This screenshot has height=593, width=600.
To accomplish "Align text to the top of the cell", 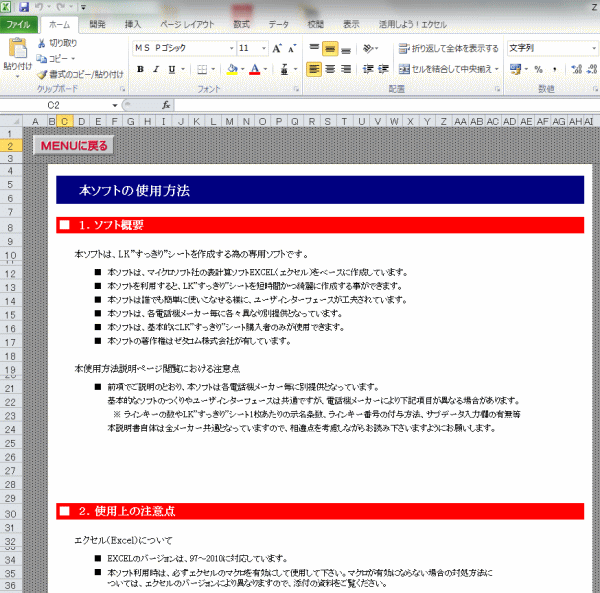I will (x=314, y=49).
